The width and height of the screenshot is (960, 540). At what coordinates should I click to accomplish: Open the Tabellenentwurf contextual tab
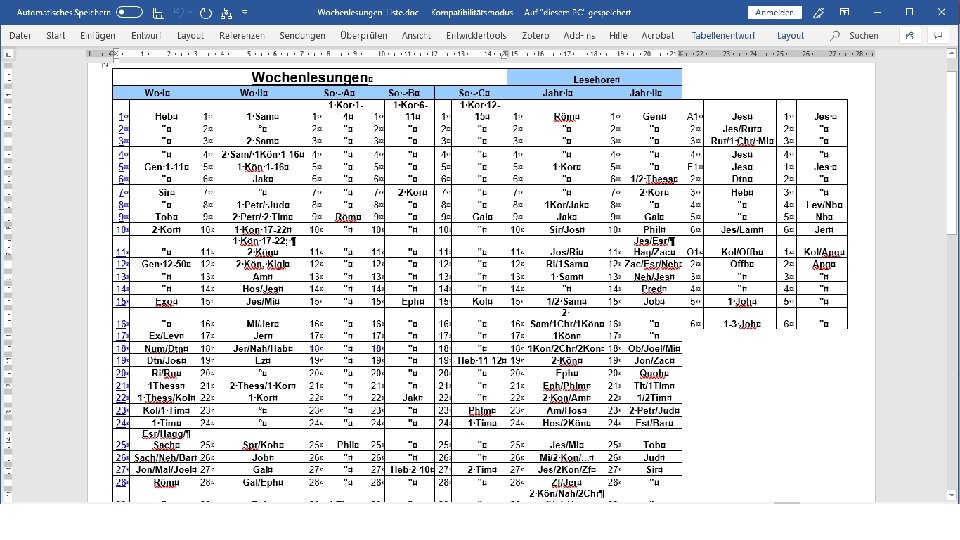pos(723,36)
